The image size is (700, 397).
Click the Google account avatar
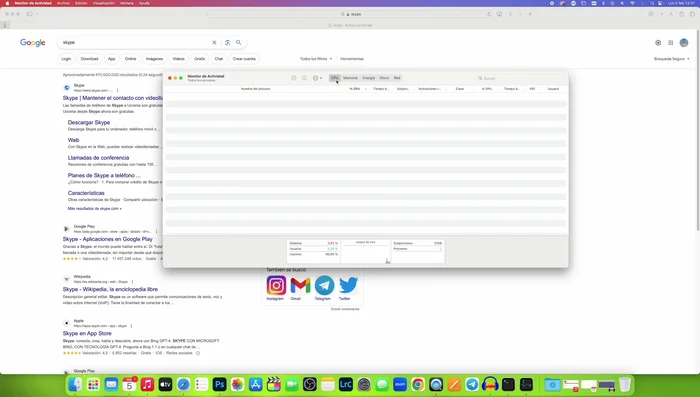pos(684,43)
